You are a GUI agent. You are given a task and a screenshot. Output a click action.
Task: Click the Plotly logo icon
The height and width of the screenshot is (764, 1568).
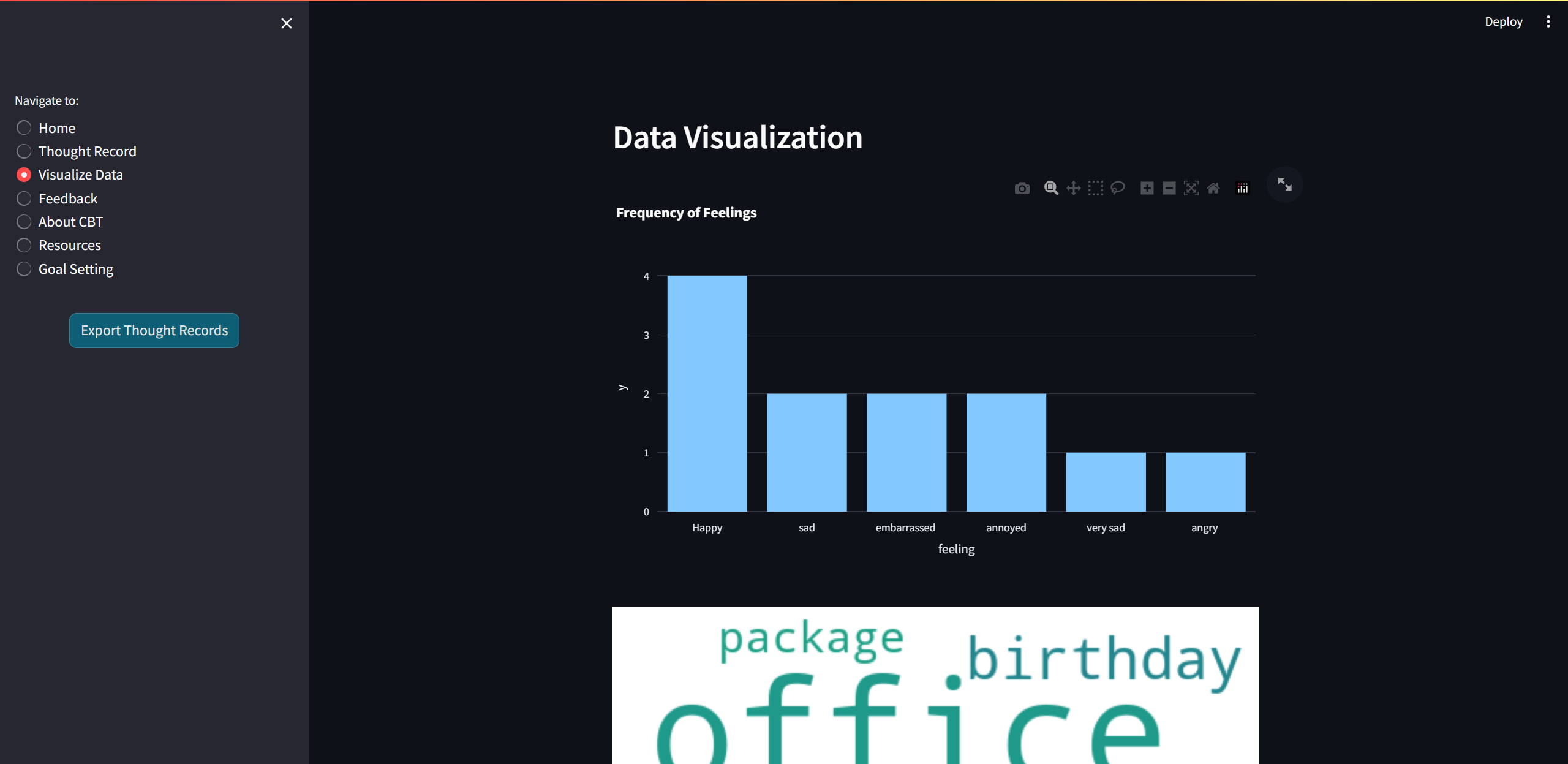1242,188
